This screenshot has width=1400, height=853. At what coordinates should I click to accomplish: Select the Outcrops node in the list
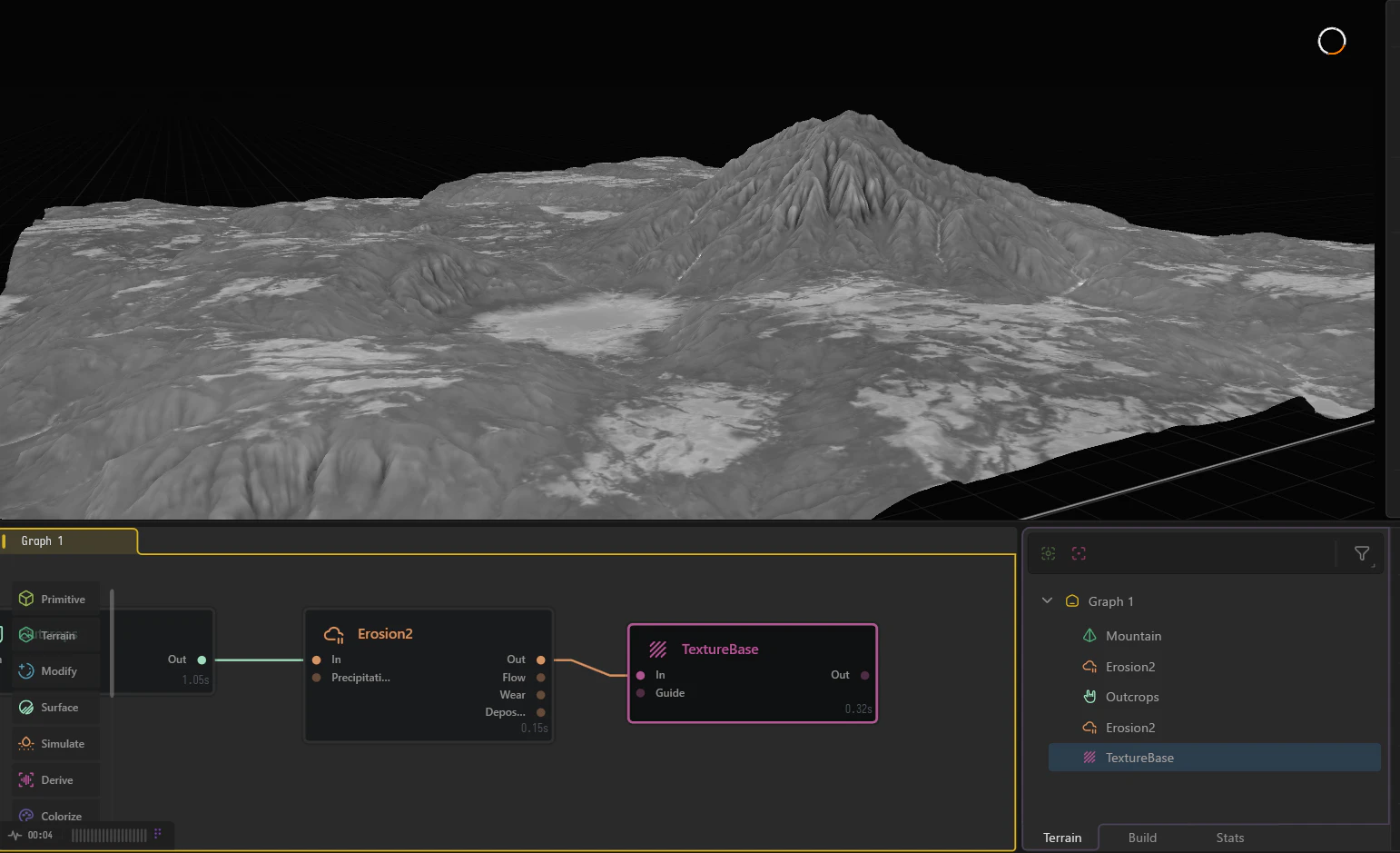click(1215, 697)
